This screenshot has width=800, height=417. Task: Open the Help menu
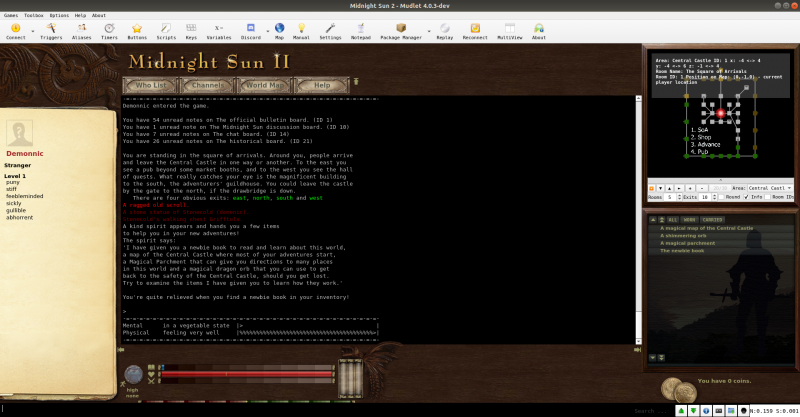[x=80, y=15]
